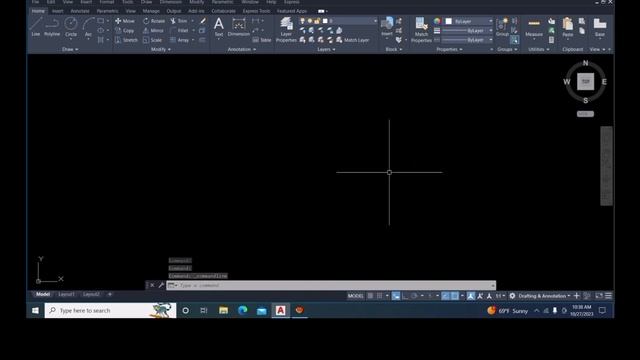The height and width of the screenshot is (360, 640).
Task: Open the status bar customization menu
Action: pyautogui.click(x=608, y=296)
